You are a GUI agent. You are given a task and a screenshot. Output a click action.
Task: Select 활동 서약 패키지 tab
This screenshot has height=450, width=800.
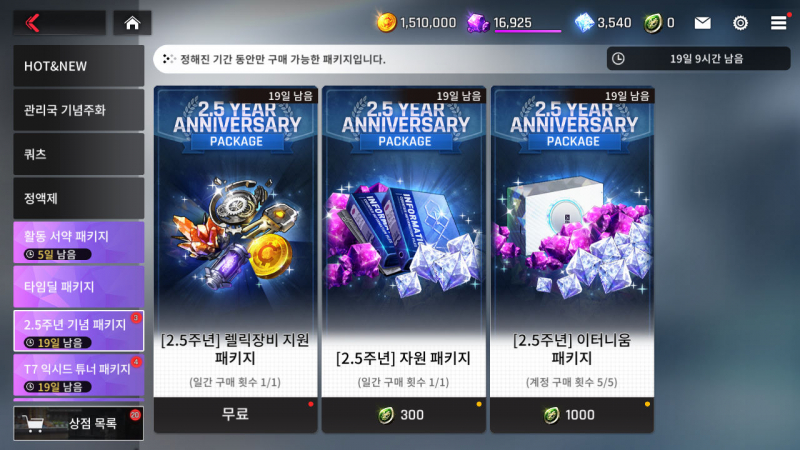click(79, 242)
